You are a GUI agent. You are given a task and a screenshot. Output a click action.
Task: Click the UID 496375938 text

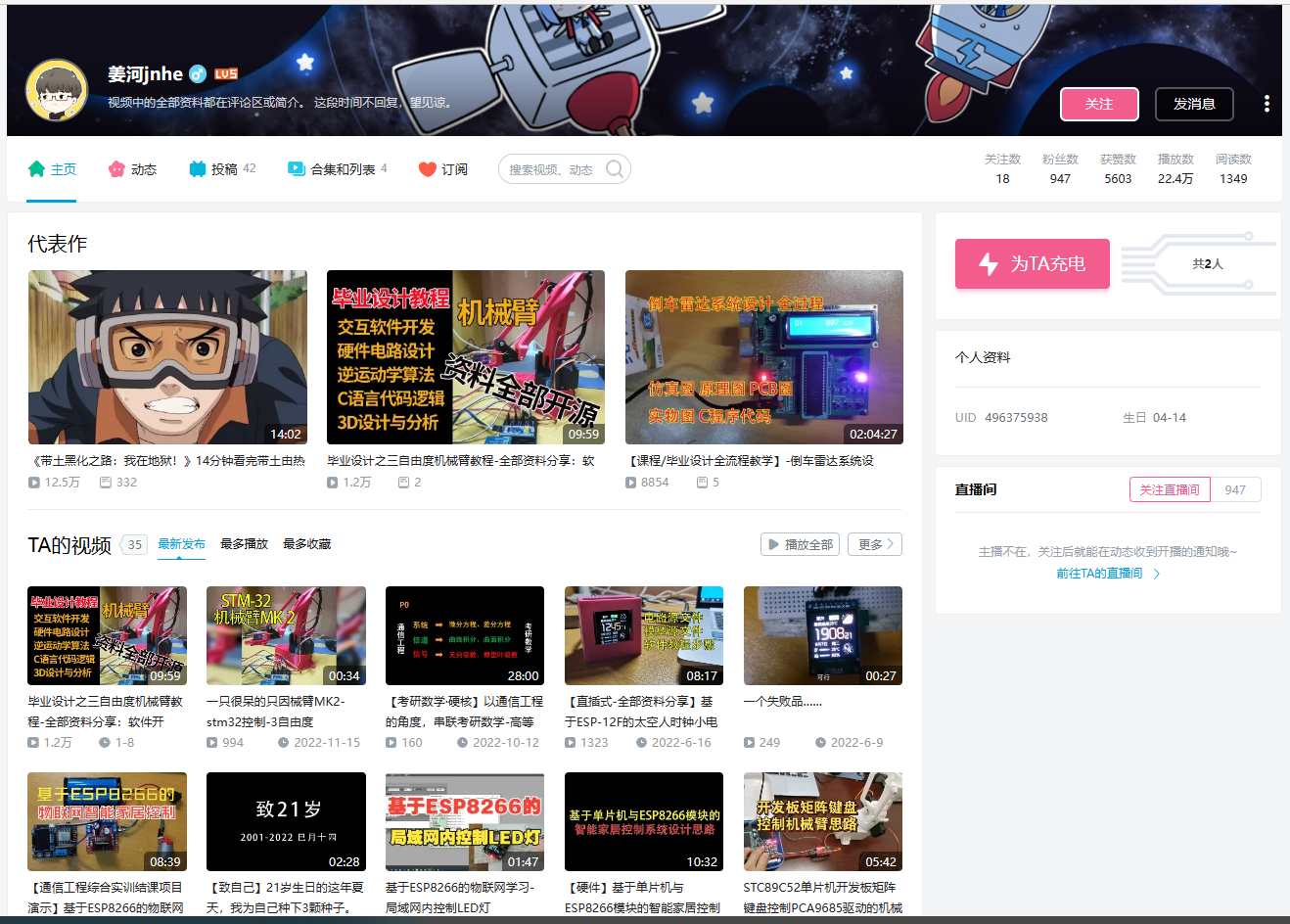point(1001,417)
